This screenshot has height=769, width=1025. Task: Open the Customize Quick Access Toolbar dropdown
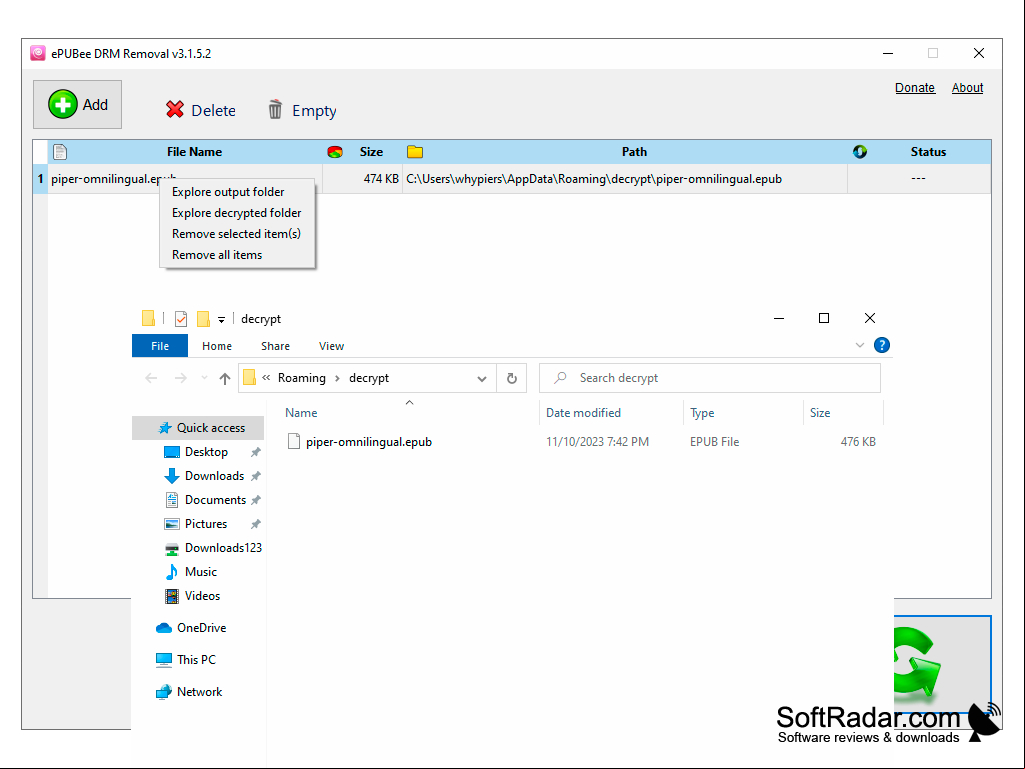coord(222,320)
